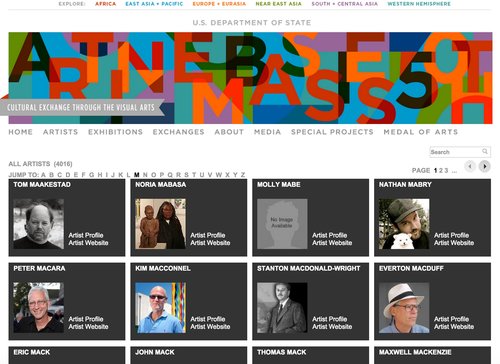Visit Stanton Macdonald-Wright Artist Website
This screenshot has width=500, height=364.
pyautogui.click(x=332, y=327)
